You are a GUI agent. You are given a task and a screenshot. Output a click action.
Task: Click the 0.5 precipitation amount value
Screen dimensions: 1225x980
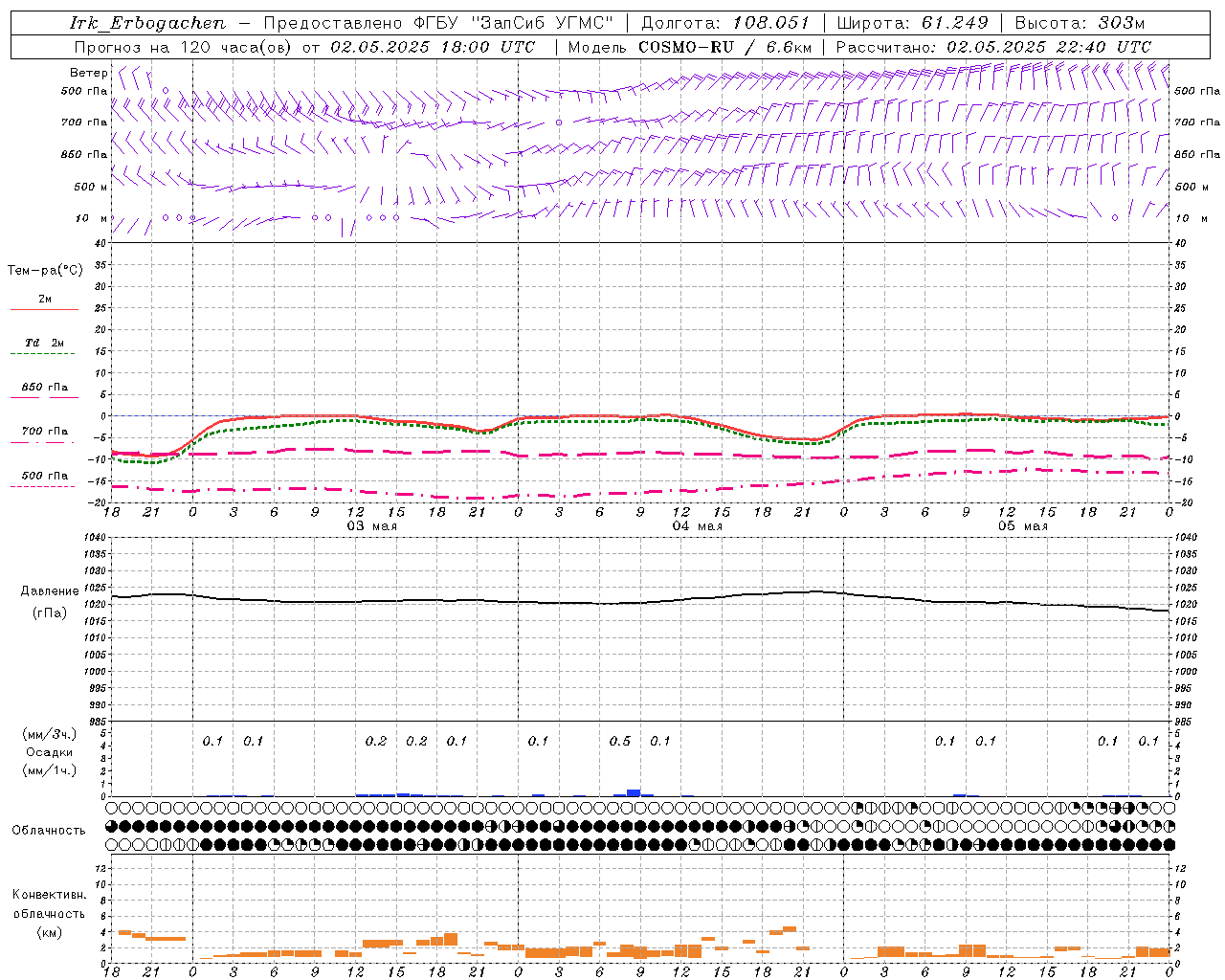coord(620,741)
